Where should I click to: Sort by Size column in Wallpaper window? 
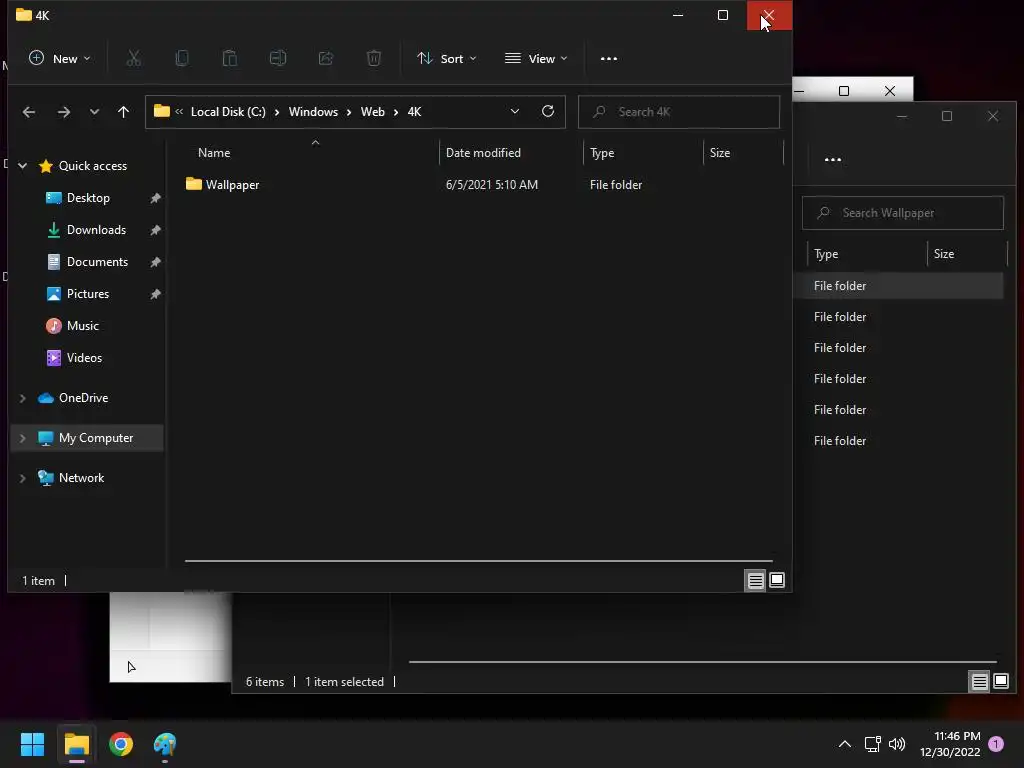(944, 254)
